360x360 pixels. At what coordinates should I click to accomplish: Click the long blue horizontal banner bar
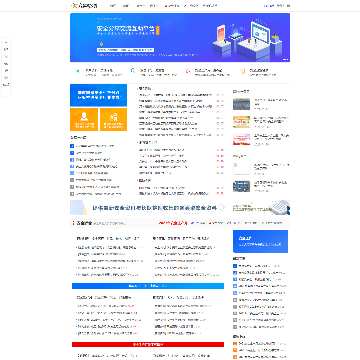point(148,286)
